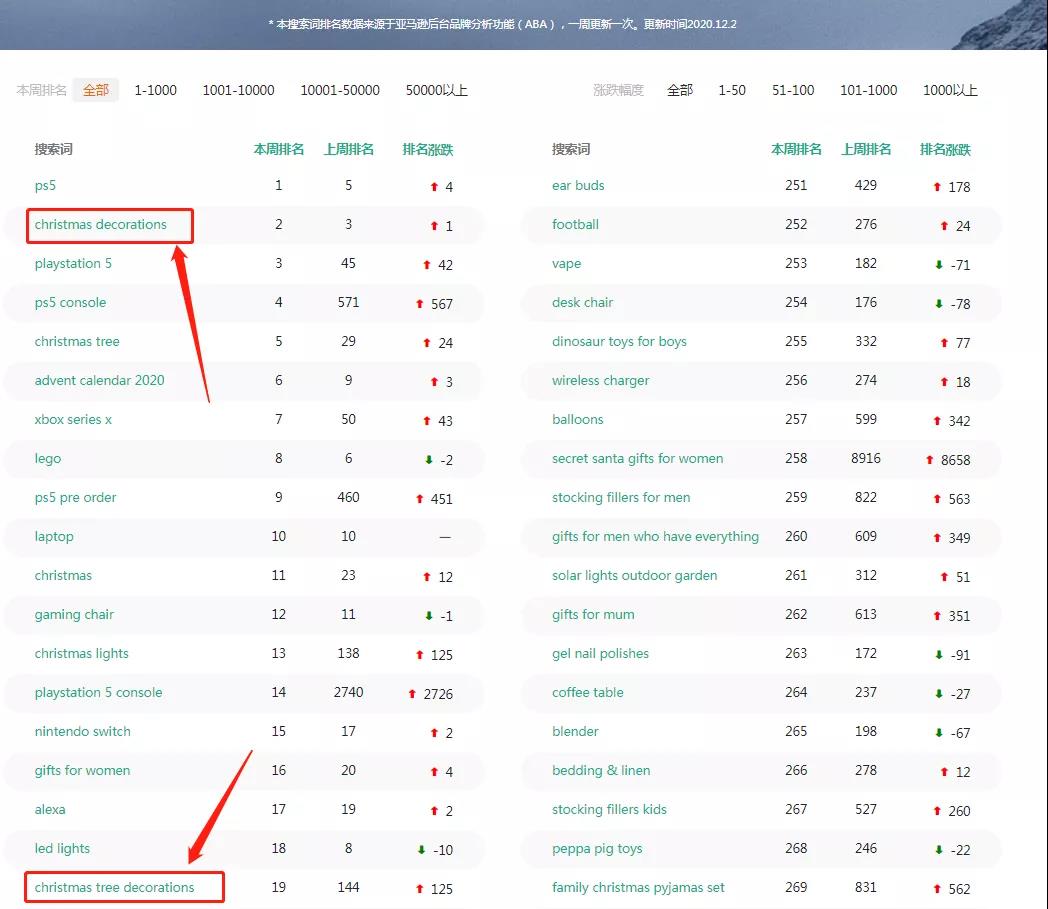This screenshot has width=1048, height=909.
Task: Click red up arrow in balloons row
Action: (937, 421)
